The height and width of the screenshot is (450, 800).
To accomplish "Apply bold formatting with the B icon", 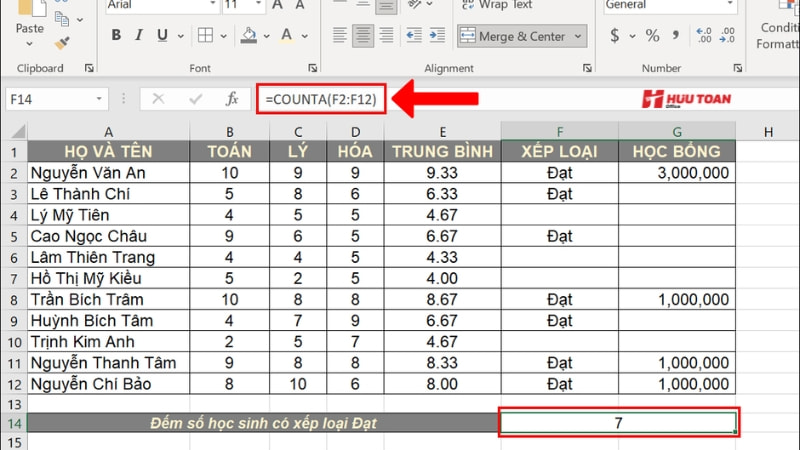I will click(x=116, y=36).
